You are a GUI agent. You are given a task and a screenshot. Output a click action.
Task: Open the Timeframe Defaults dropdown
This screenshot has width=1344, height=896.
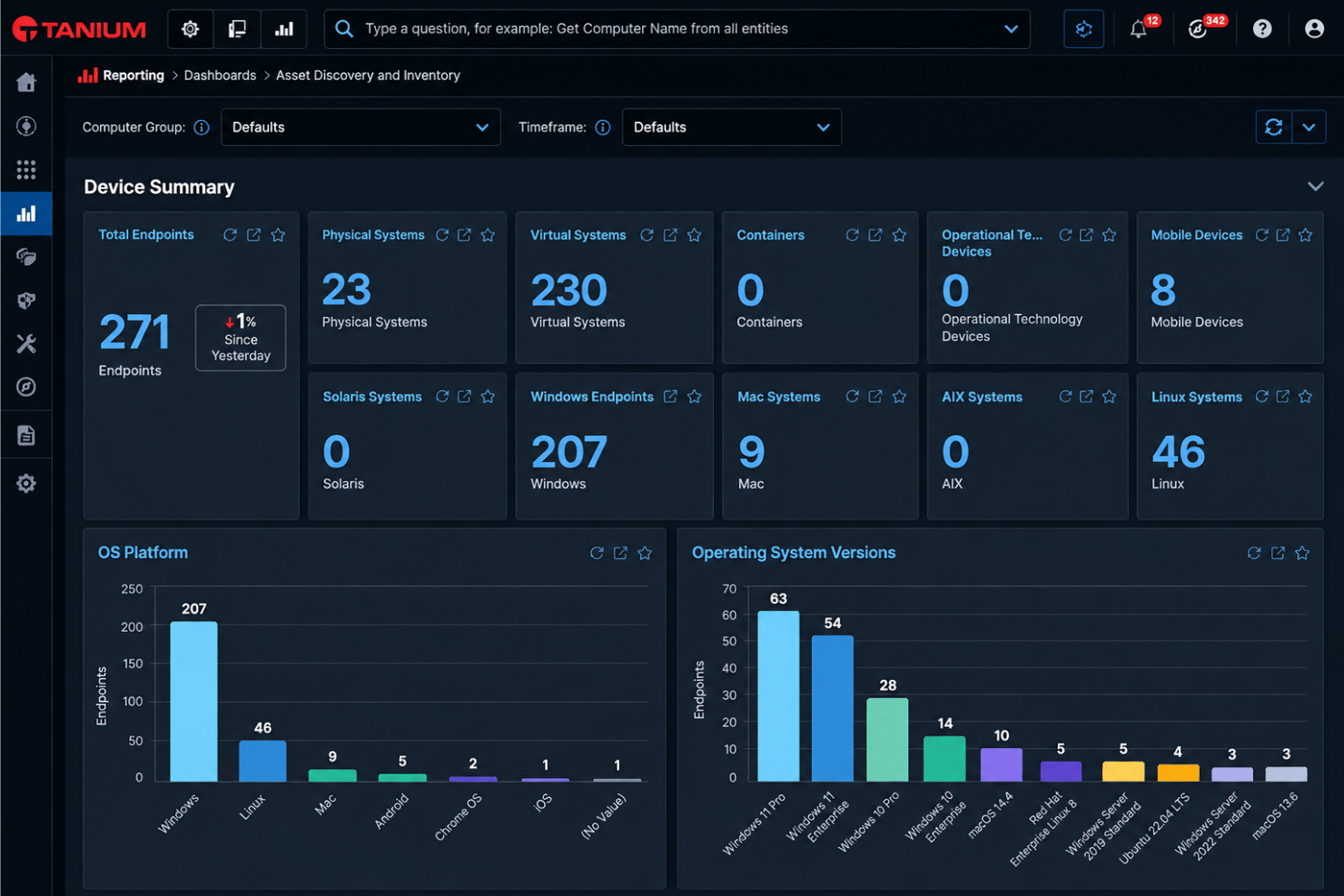tap(732, 127)
